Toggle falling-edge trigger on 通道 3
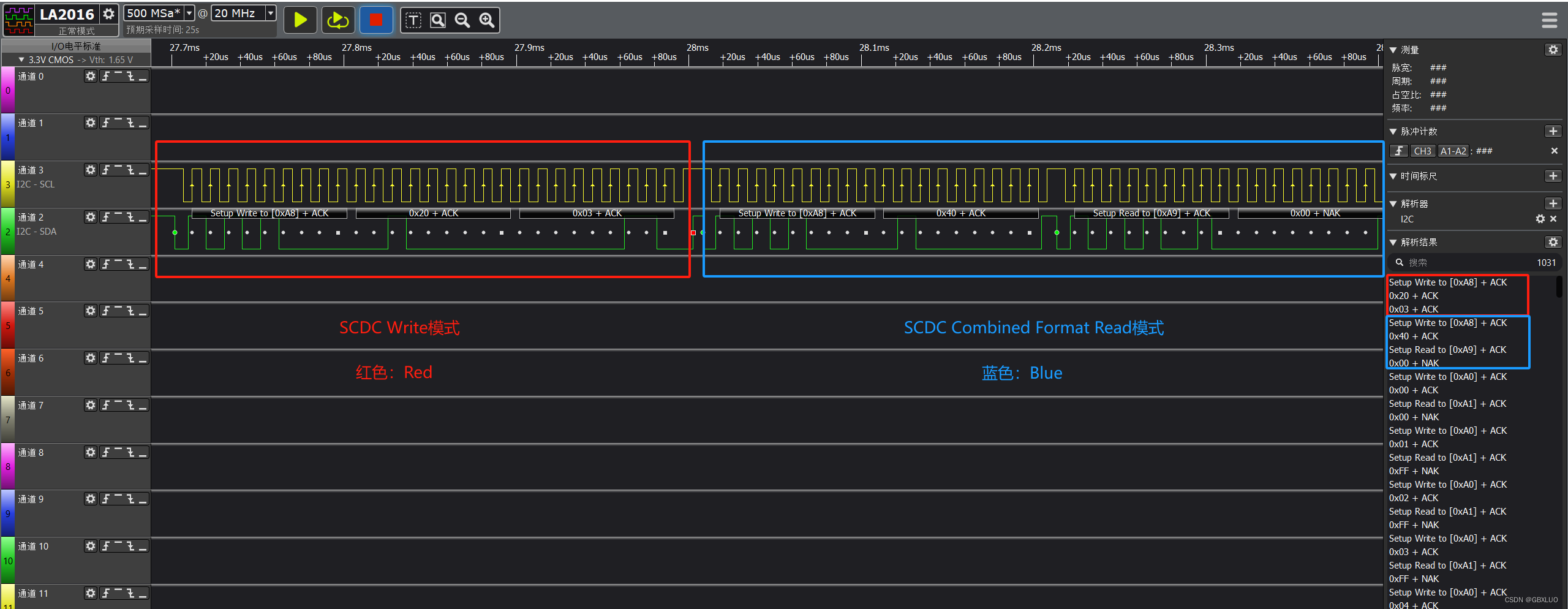 130,170
